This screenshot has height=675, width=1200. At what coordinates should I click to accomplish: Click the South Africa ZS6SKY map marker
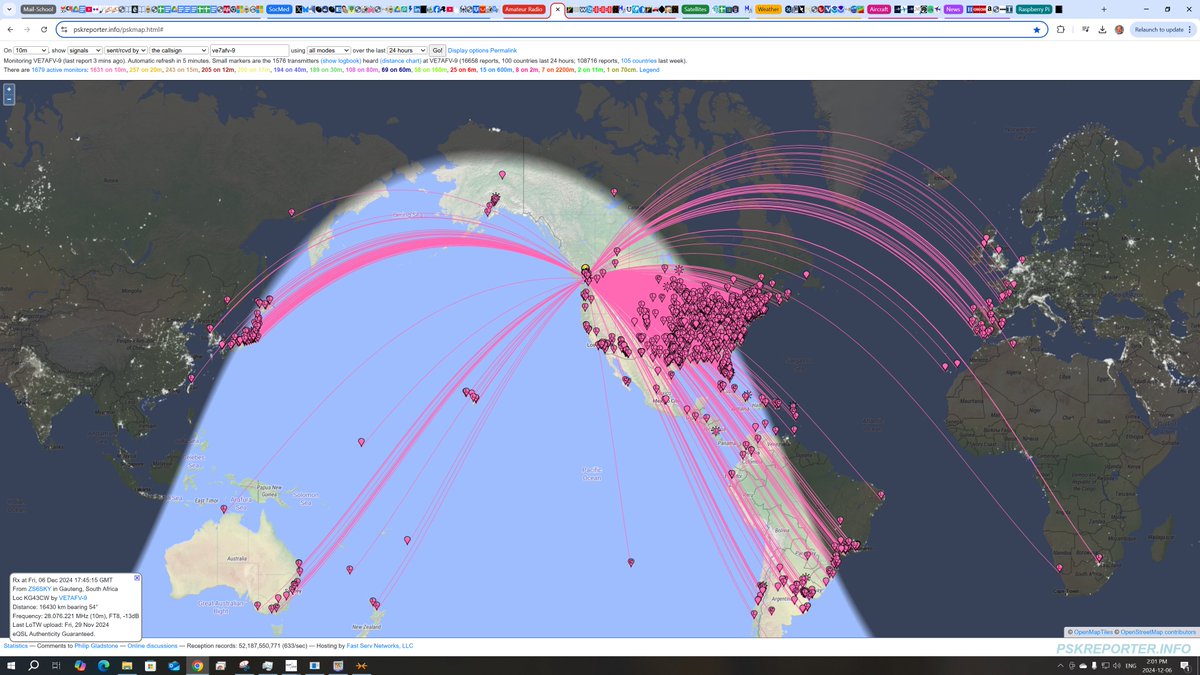coord(1098,559)
